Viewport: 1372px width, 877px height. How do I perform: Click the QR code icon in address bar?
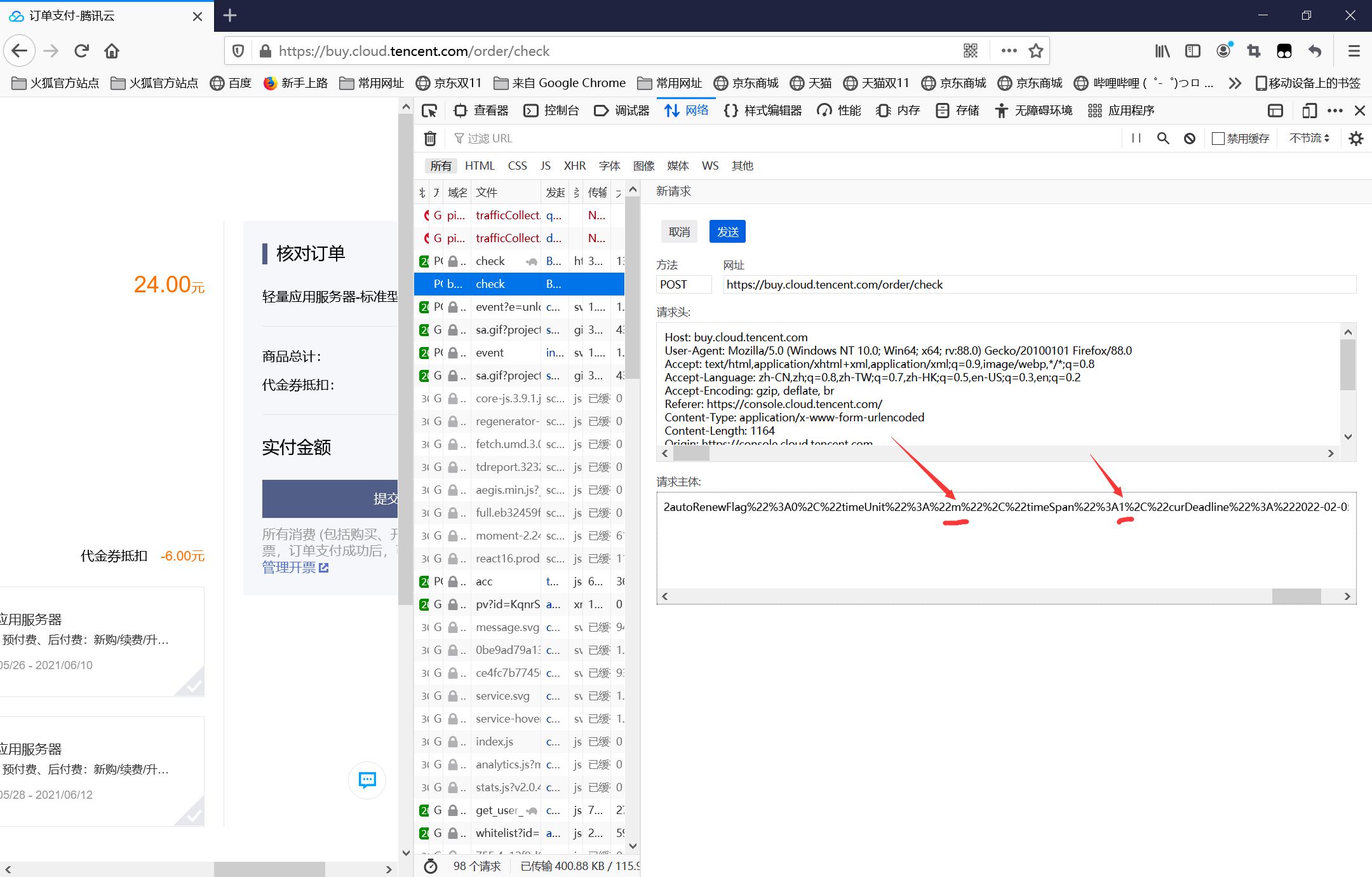[x=970, y=51]
